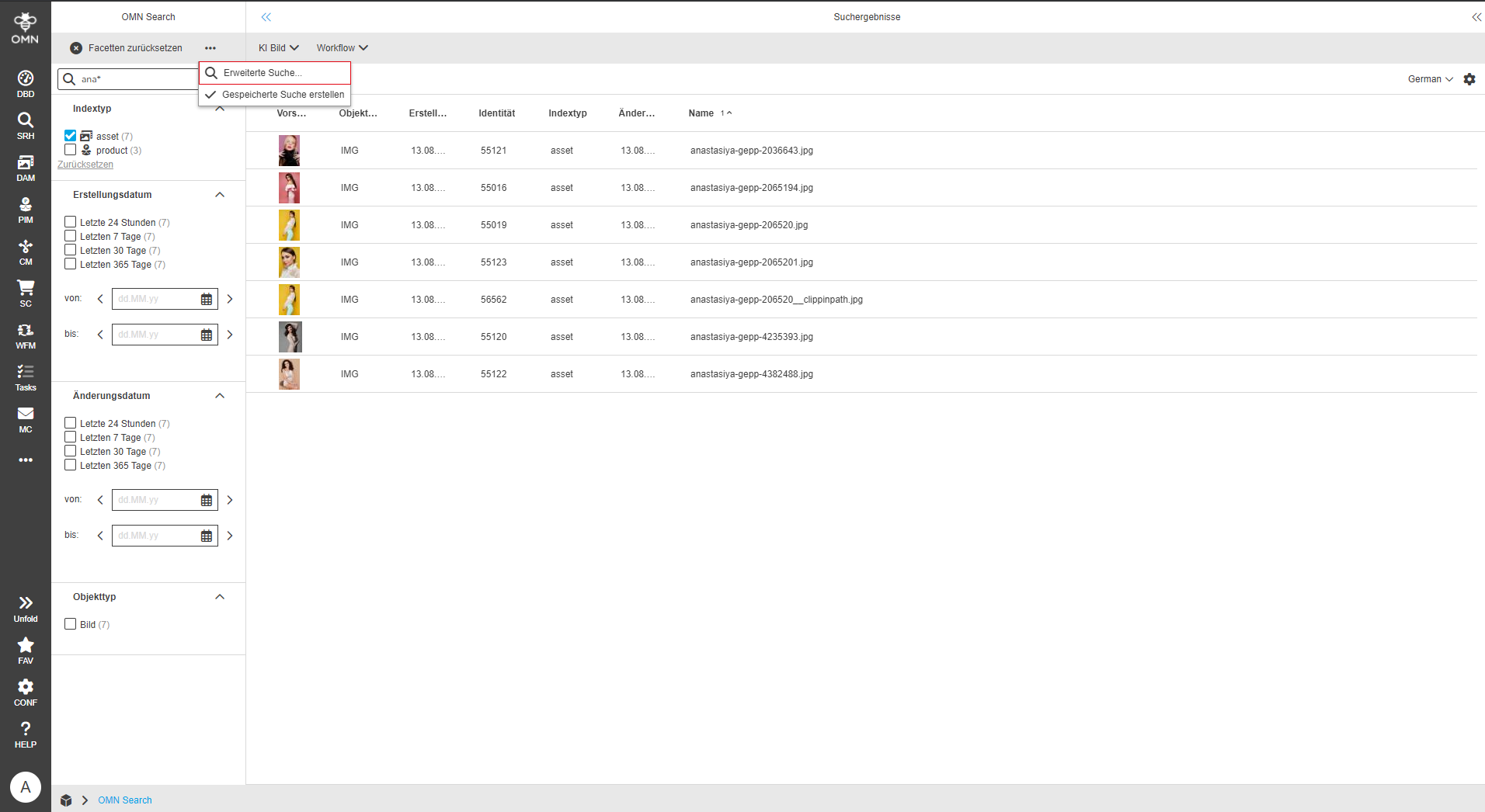The width and height of the screenshot is (1485, 812).
Task: Open the thumbnail of anastasiya-gepp-2036643.jpg
Action: coord(290,150)
